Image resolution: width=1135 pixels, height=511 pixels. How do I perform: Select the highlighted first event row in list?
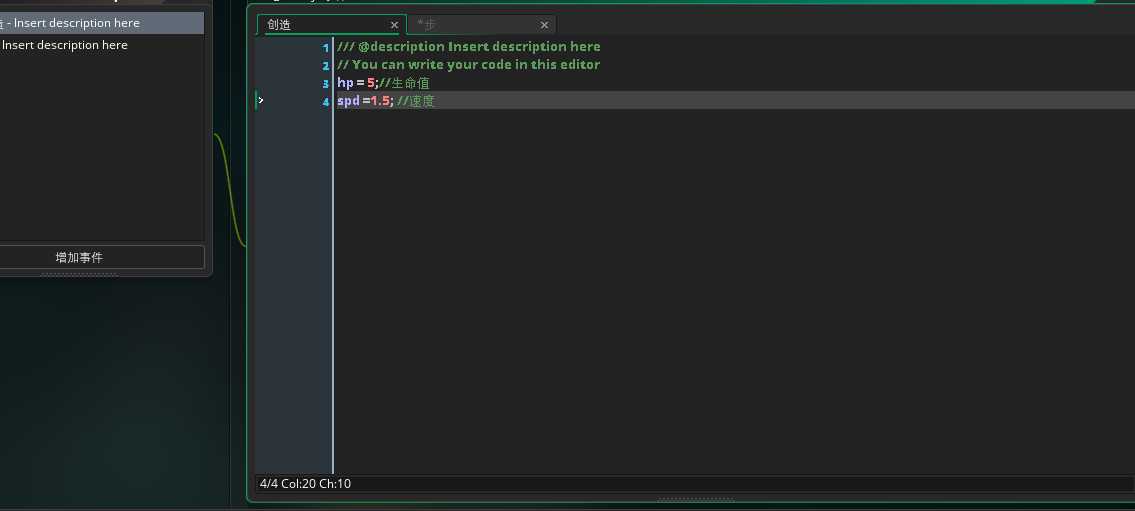[101, 23]
